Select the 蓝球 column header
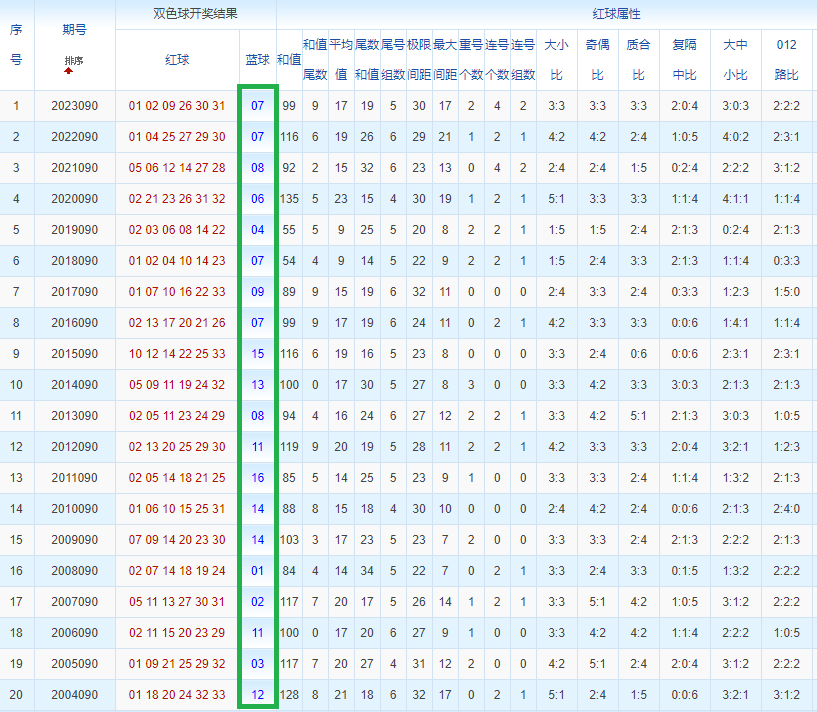 [257, 60]
